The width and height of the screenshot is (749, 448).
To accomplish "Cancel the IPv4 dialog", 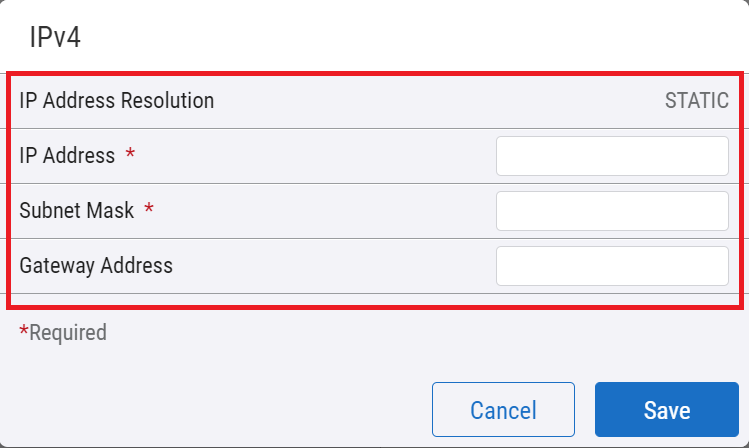I will [503, 410].
